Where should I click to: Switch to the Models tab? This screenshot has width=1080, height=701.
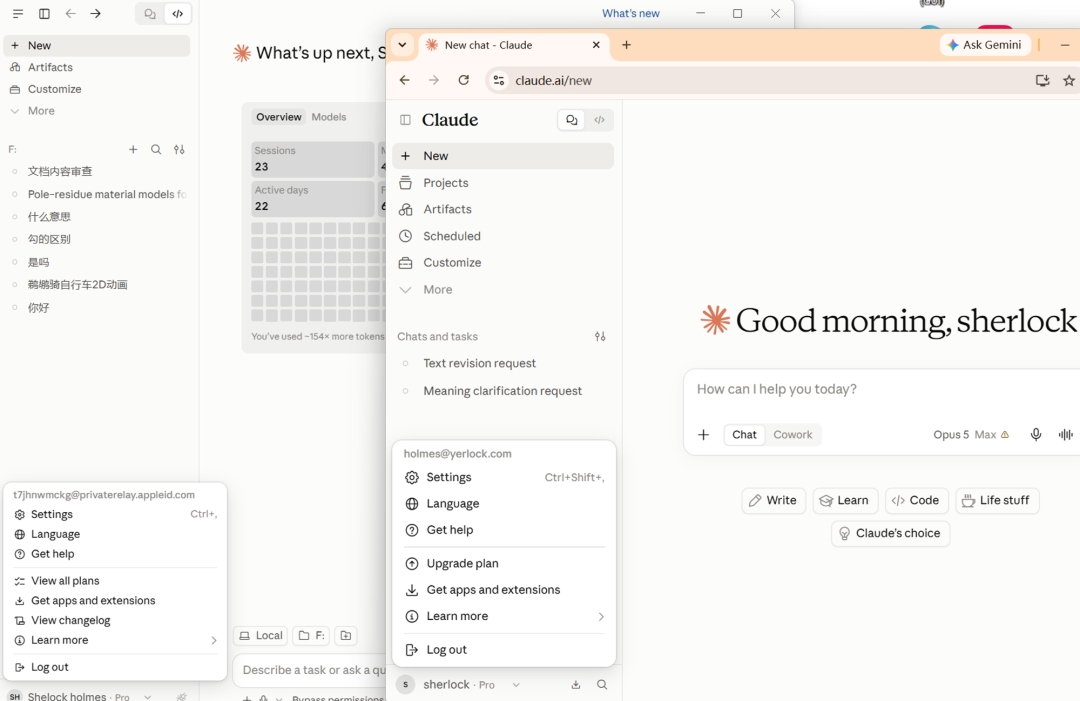coord(329,117)
